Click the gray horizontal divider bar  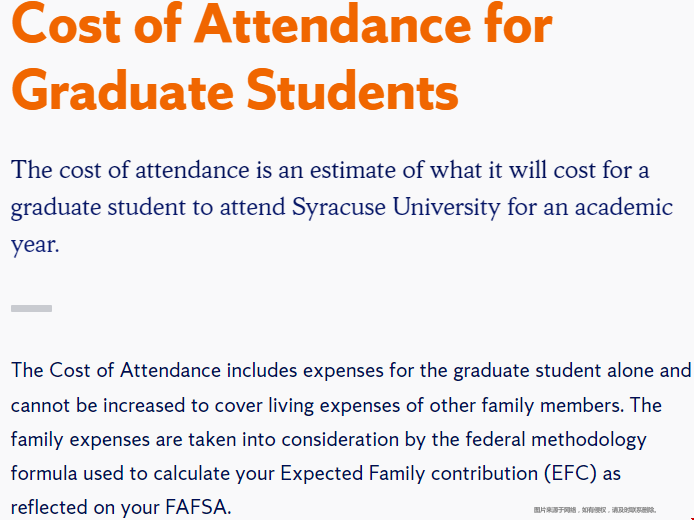tap(31, 308)
